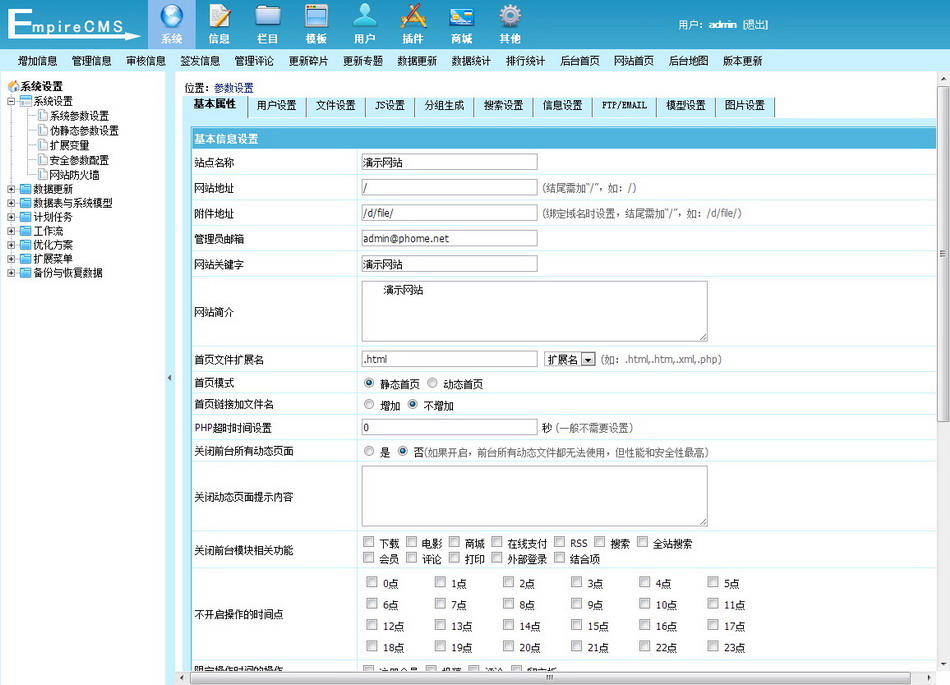
Task: Switch to the FTP/EMAIL tab
Action: 624,105
